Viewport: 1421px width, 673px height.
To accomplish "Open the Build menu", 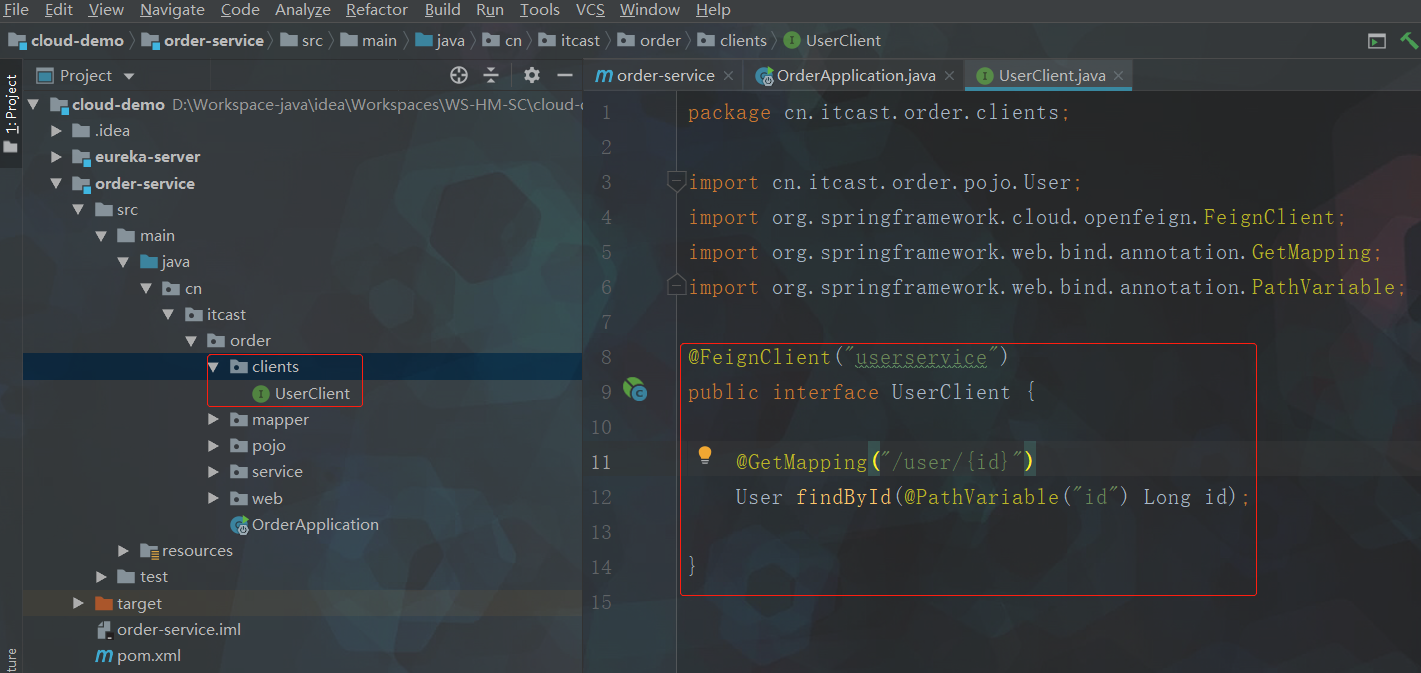I will (x=442, y=10).
